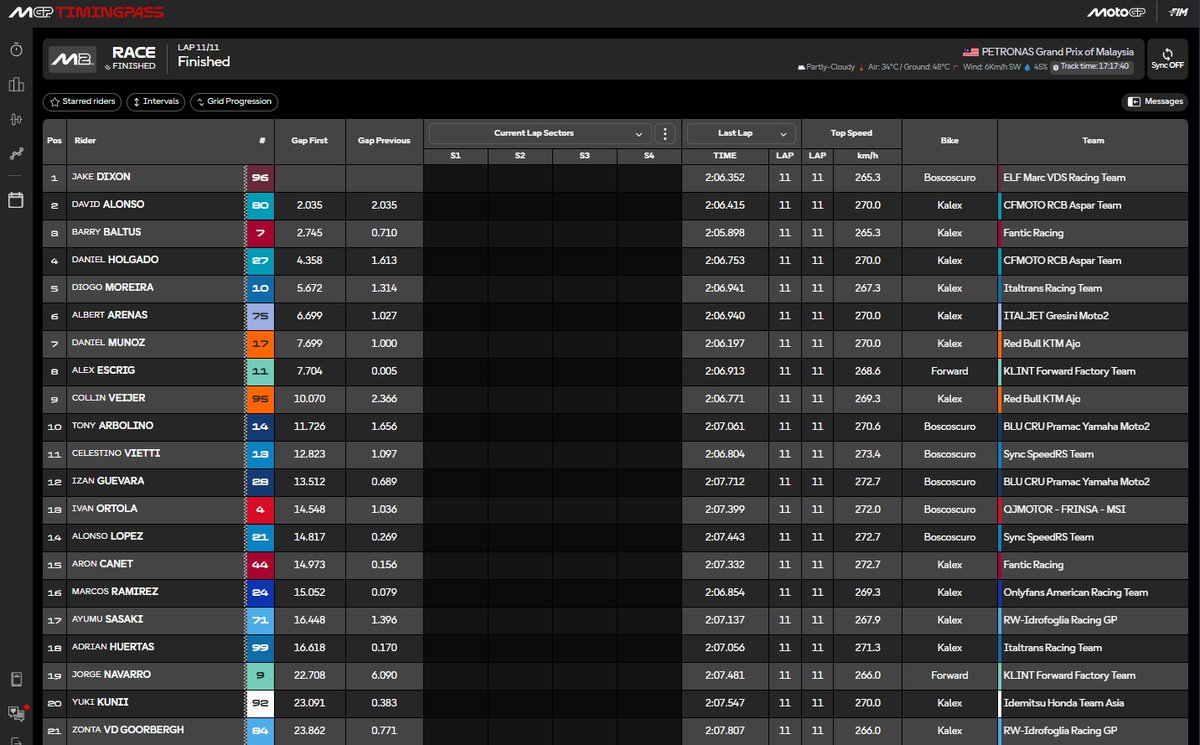Viewport: 1200px width, 745px height.
Task: Open the box-plot analysis sidebar icon
Action: (x=16, y=119)
